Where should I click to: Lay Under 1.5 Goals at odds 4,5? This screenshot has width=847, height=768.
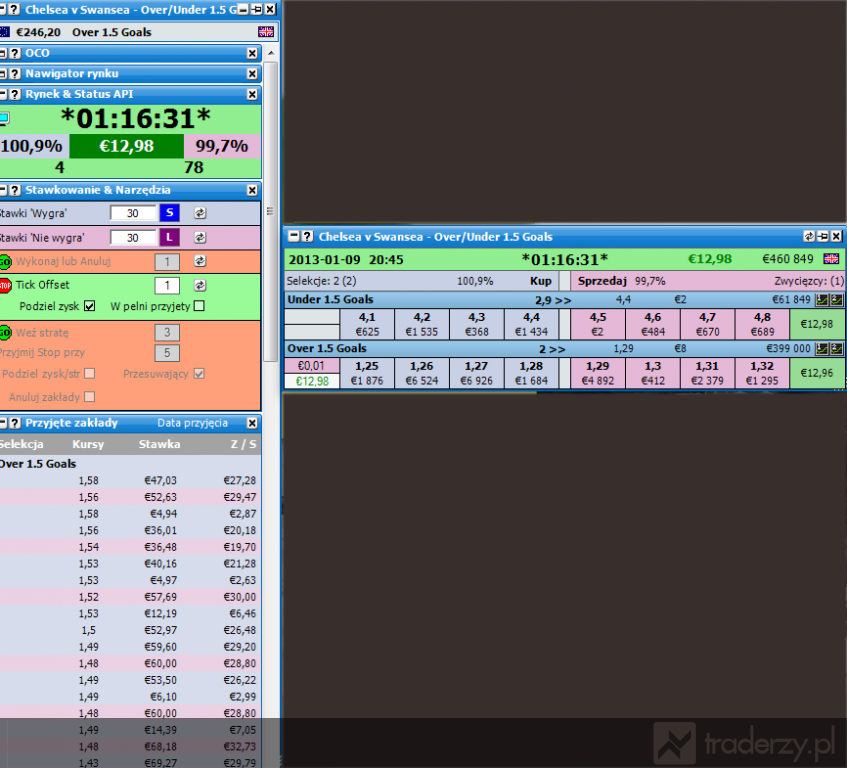pyautogui.click(x=598, y=324)
